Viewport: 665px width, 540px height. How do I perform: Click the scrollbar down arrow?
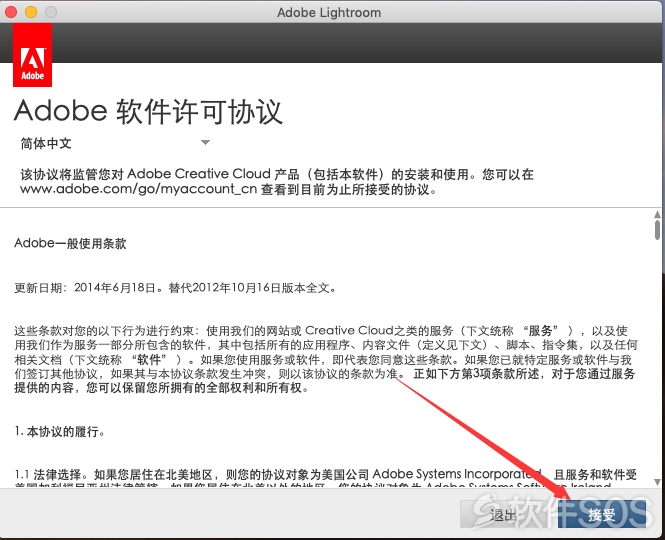[657, 482]
